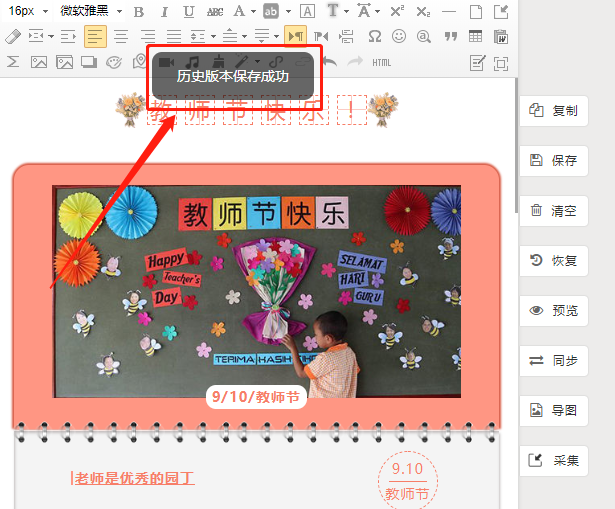Click the 采集 collect button
615x509 pixels.
click(553, 460)
